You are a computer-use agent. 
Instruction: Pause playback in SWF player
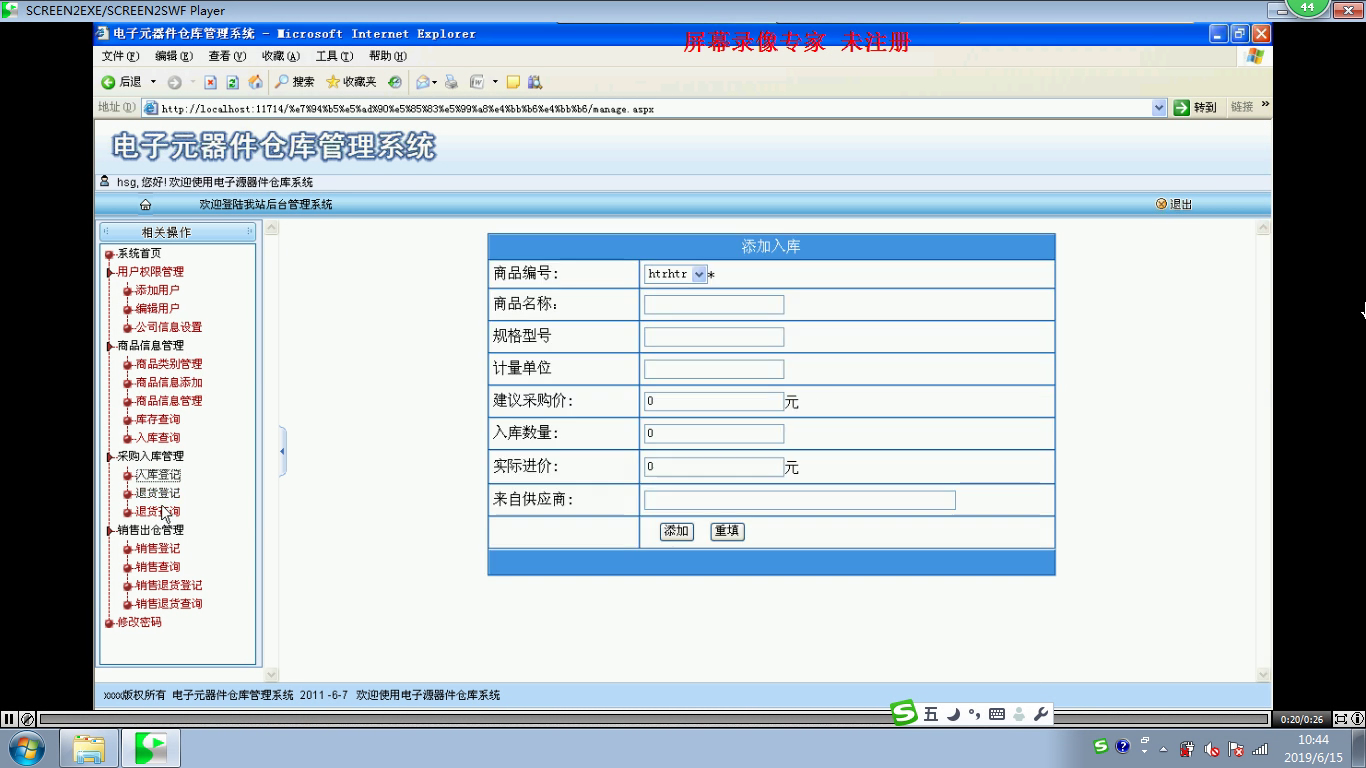(x=9, y=719)
